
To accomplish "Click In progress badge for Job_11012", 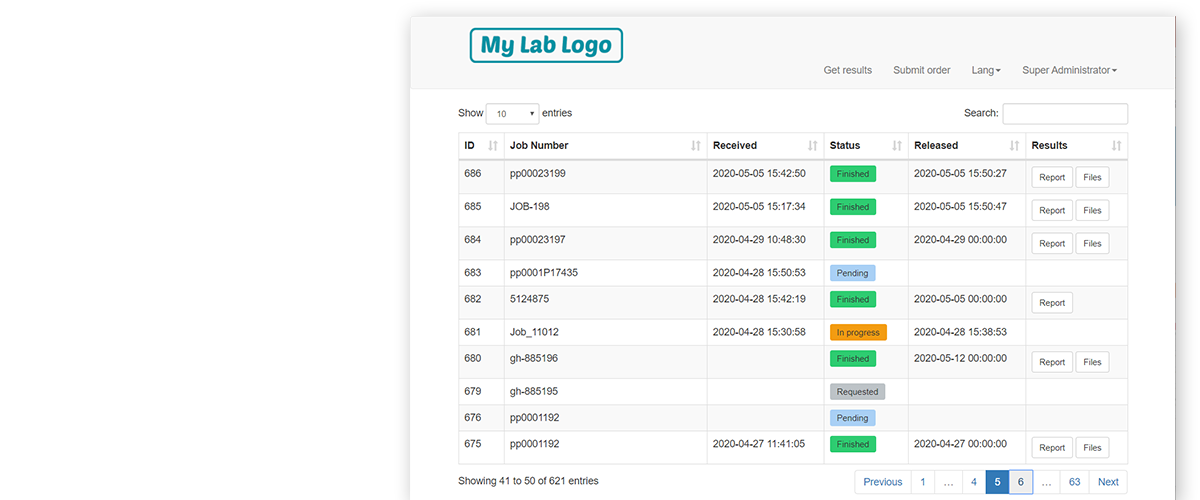I will (x=858, y=332).
